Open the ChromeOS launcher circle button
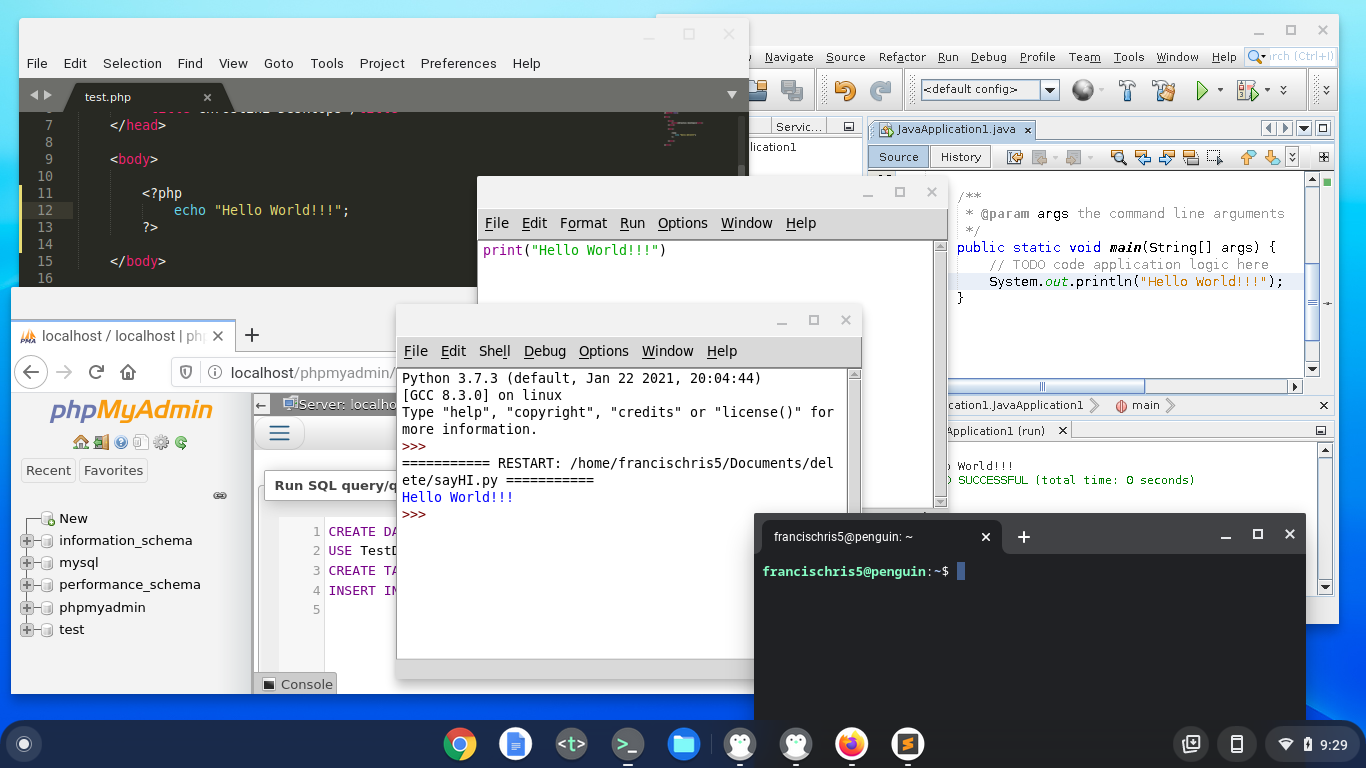 tap(25, 744)
